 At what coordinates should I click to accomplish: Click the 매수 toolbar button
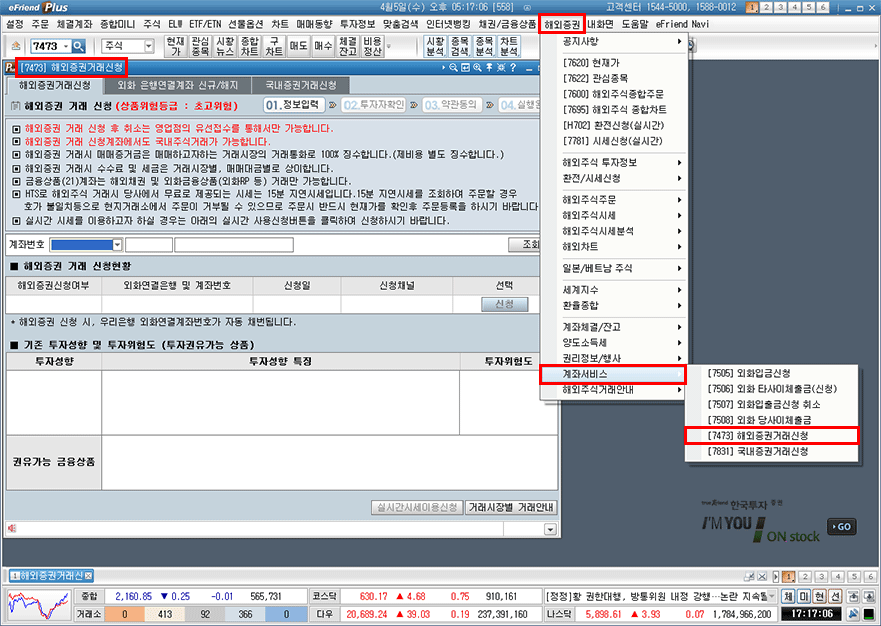click(323, 46)
